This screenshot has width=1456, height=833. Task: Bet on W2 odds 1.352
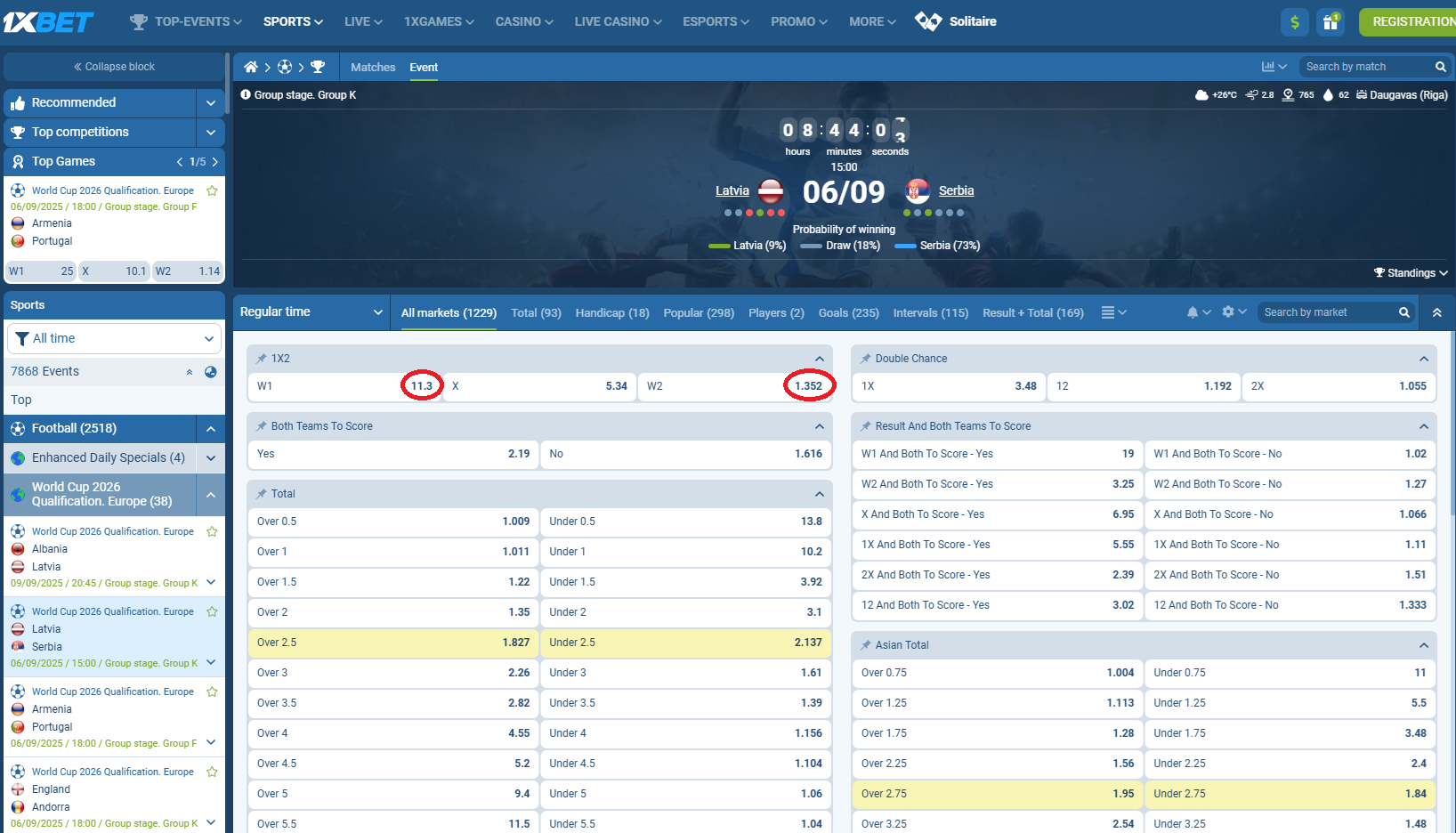pyautogui.click(x=734, y=386)
